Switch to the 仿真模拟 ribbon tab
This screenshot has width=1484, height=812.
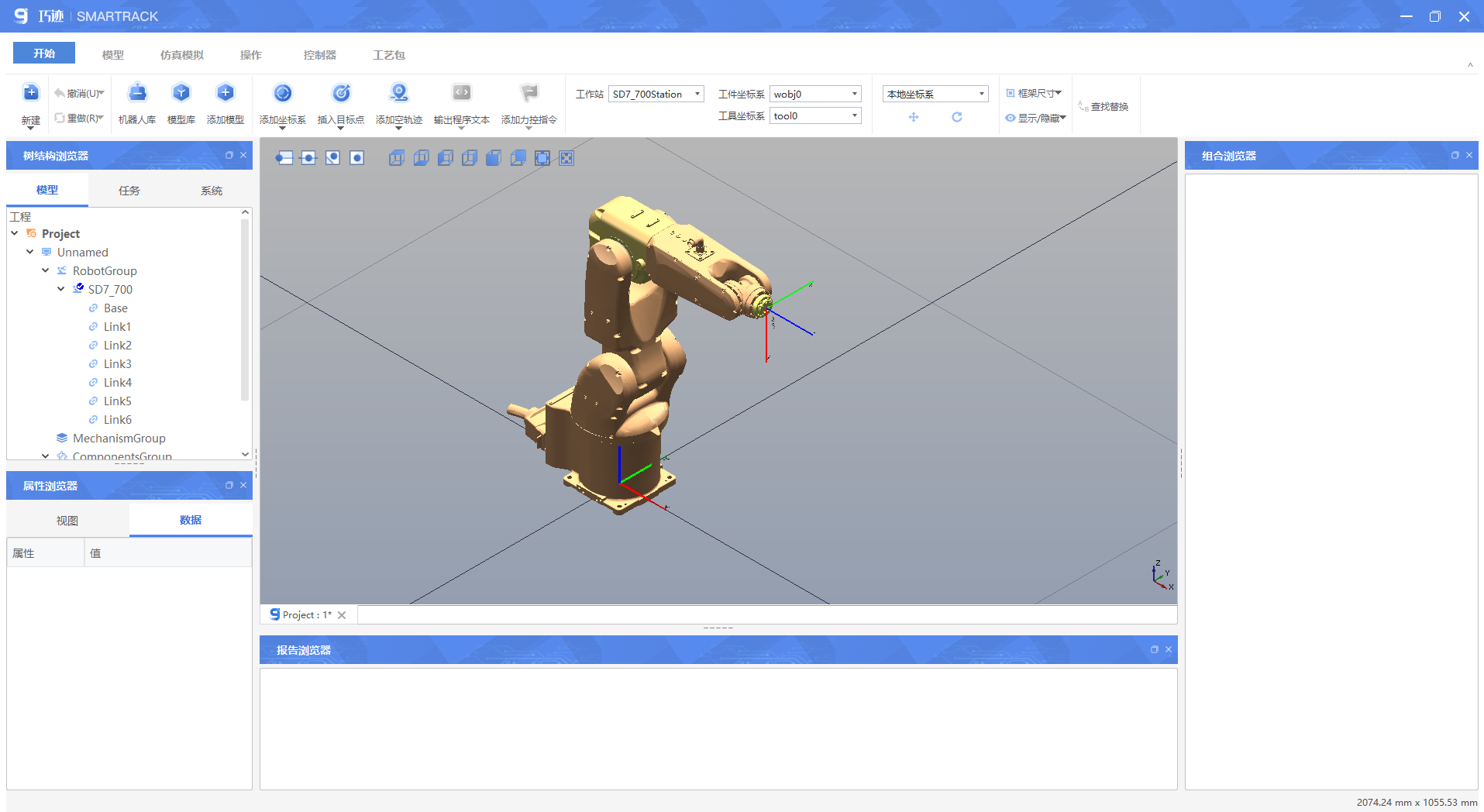(x=182, y=55)
